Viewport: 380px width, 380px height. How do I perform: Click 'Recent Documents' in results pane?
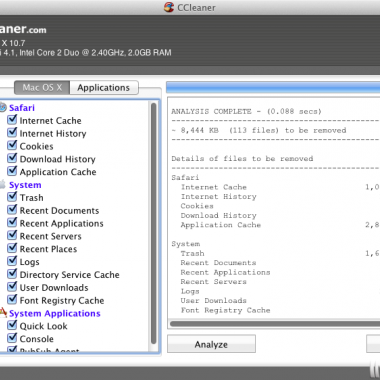(218, 263)
